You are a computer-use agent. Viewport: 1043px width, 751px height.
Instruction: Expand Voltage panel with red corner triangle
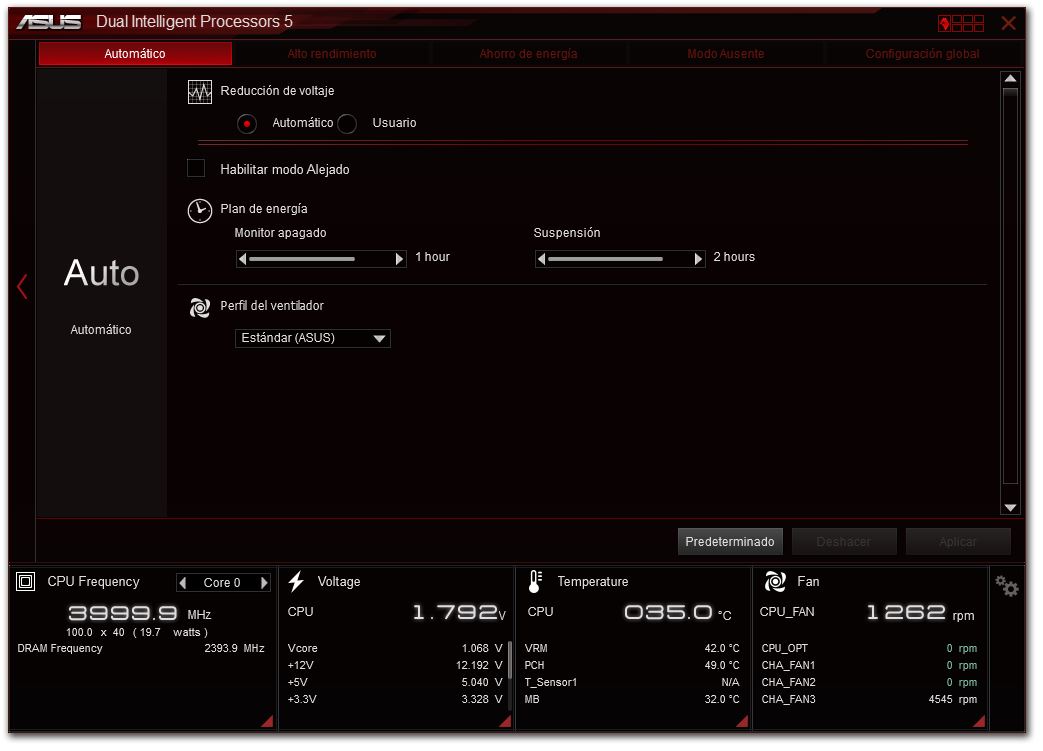pyautogui.click(x=506, y=721)
